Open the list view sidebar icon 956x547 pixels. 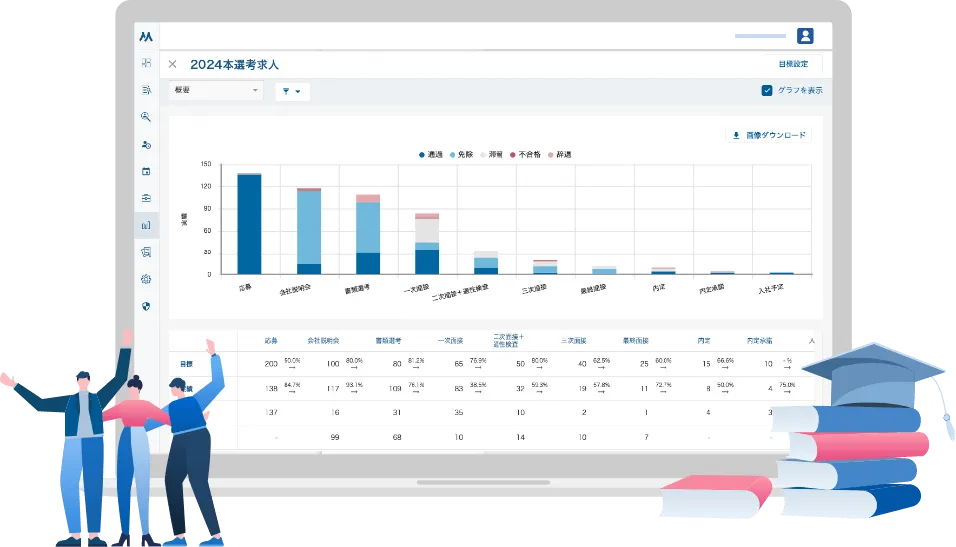pos(146,90)
